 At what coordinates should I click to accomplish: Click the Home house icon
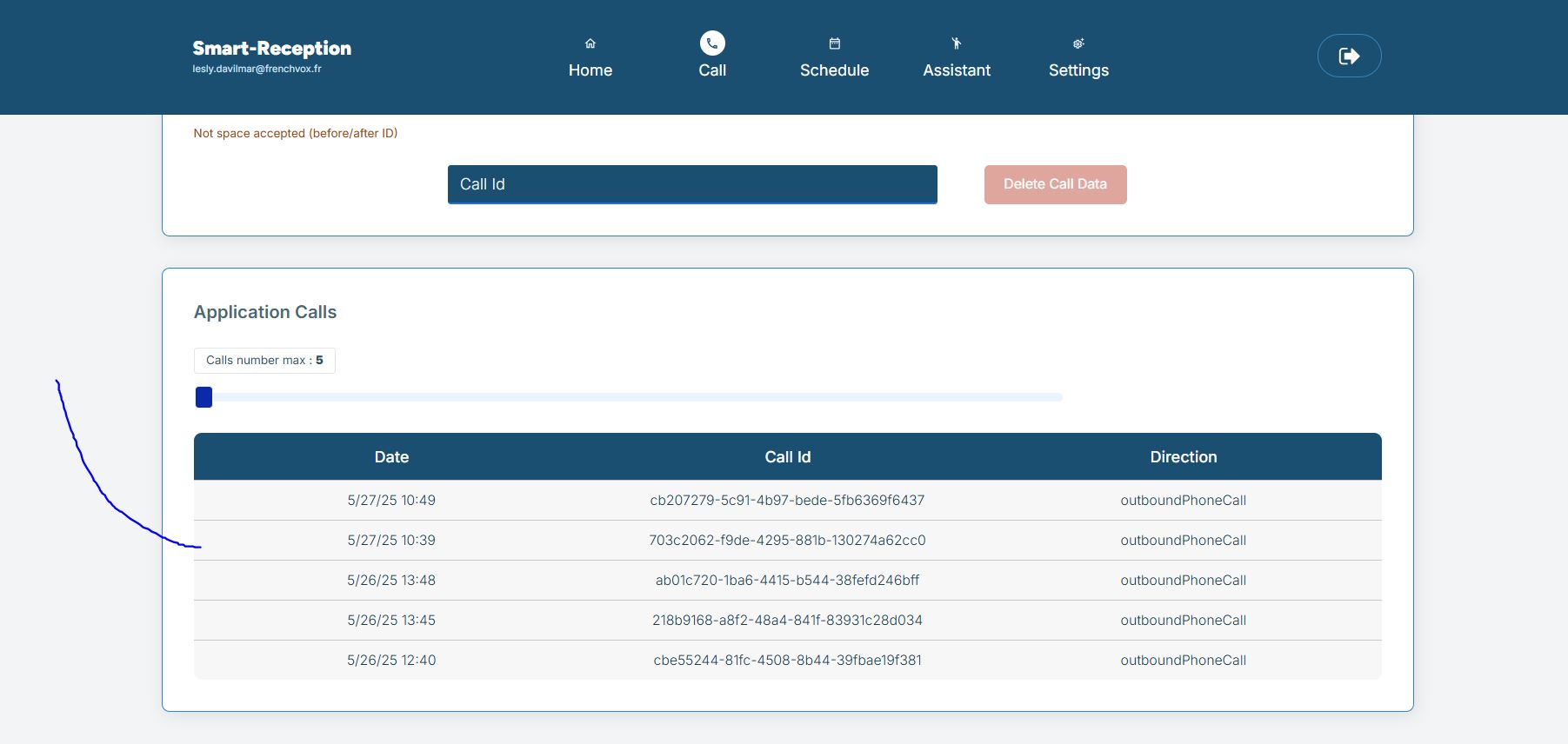pyautogui.click(x=591, y=43)
